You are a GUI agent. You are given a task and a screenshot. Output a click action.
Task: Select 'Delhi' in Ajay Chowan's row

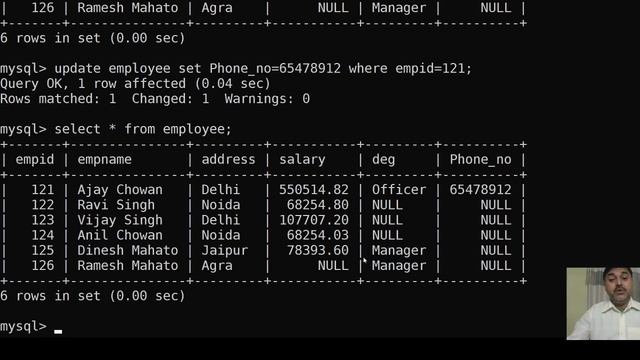click(x=220, y=190)
